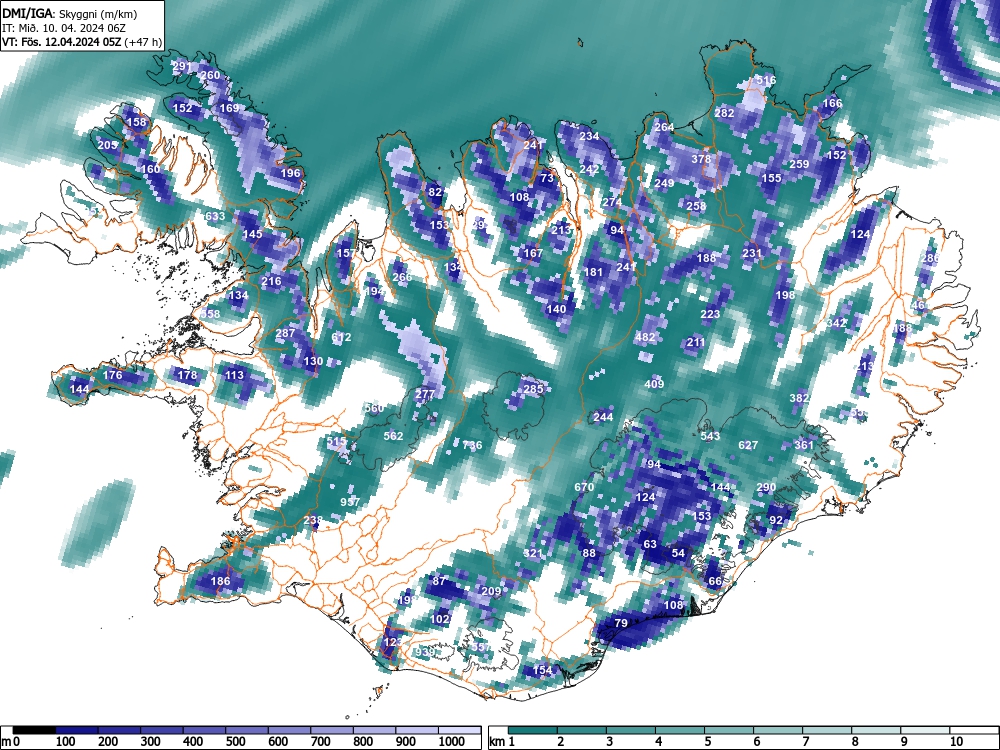This screenshot has height=750, width=1000.
Task: Click the value 290 in the southeast
Action: point(766,487)
